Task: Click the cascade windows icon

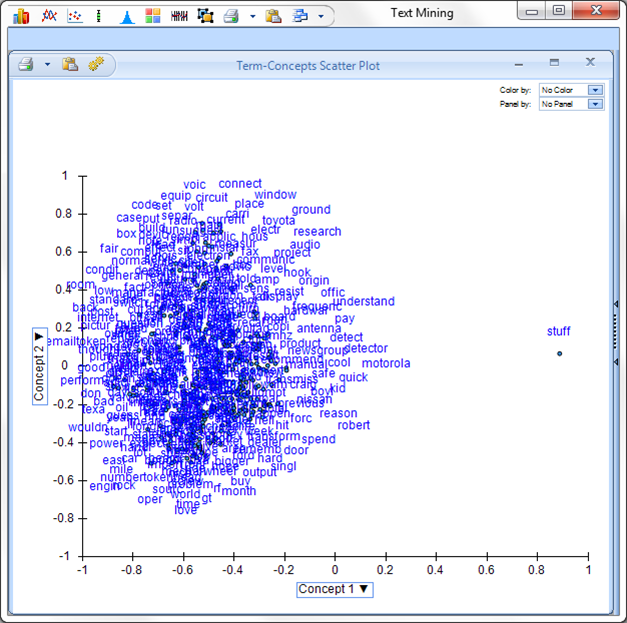Action: coord(300,16)
